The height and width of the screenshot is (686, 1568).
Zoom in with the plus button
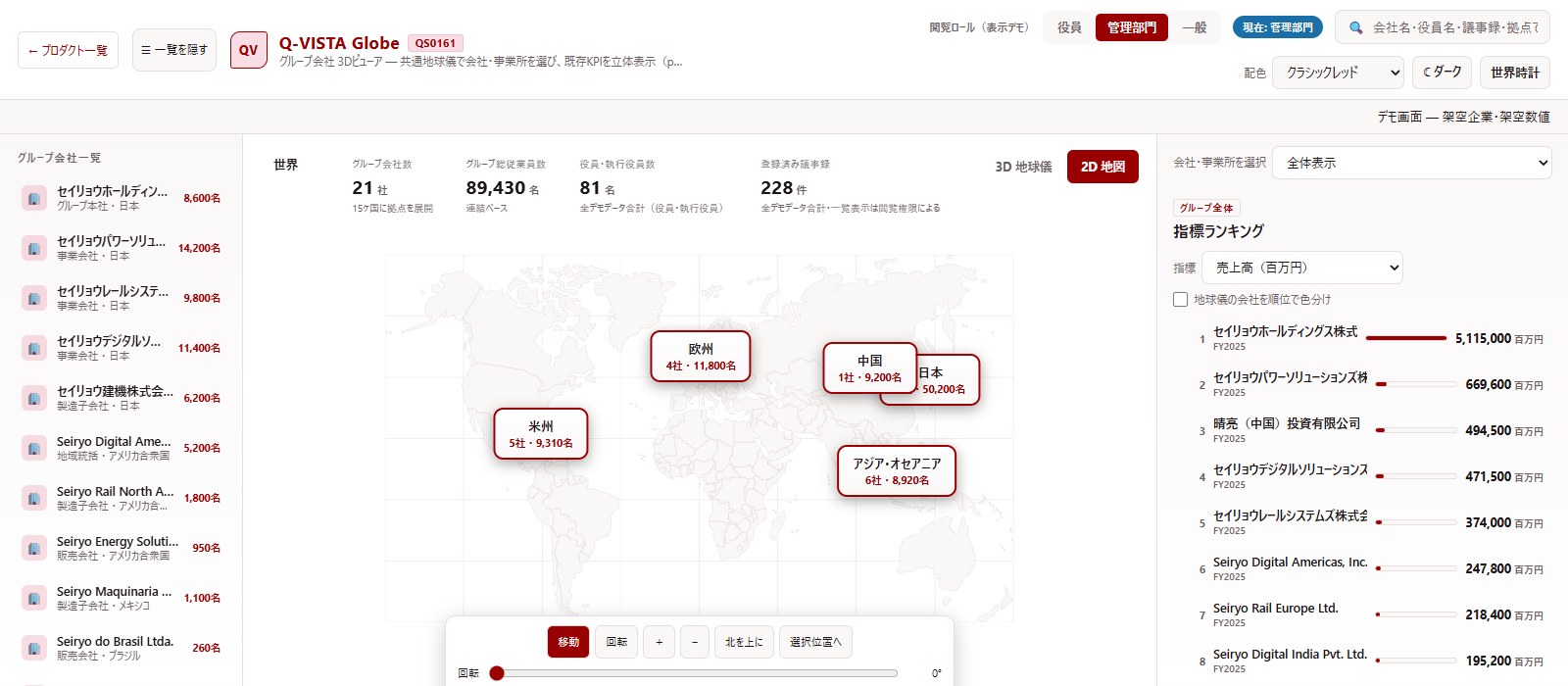click(x=659, y=642)
